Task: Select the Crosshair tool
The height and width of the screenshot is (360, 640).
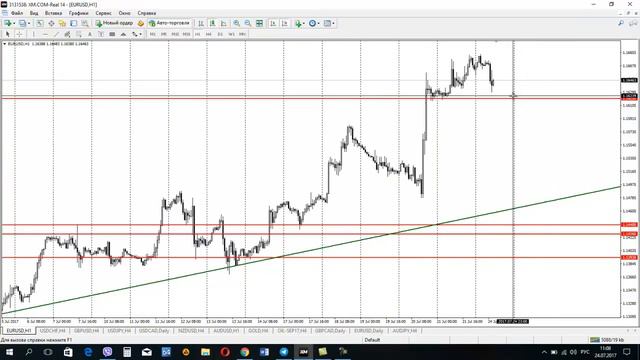Action: click(19, 34)
